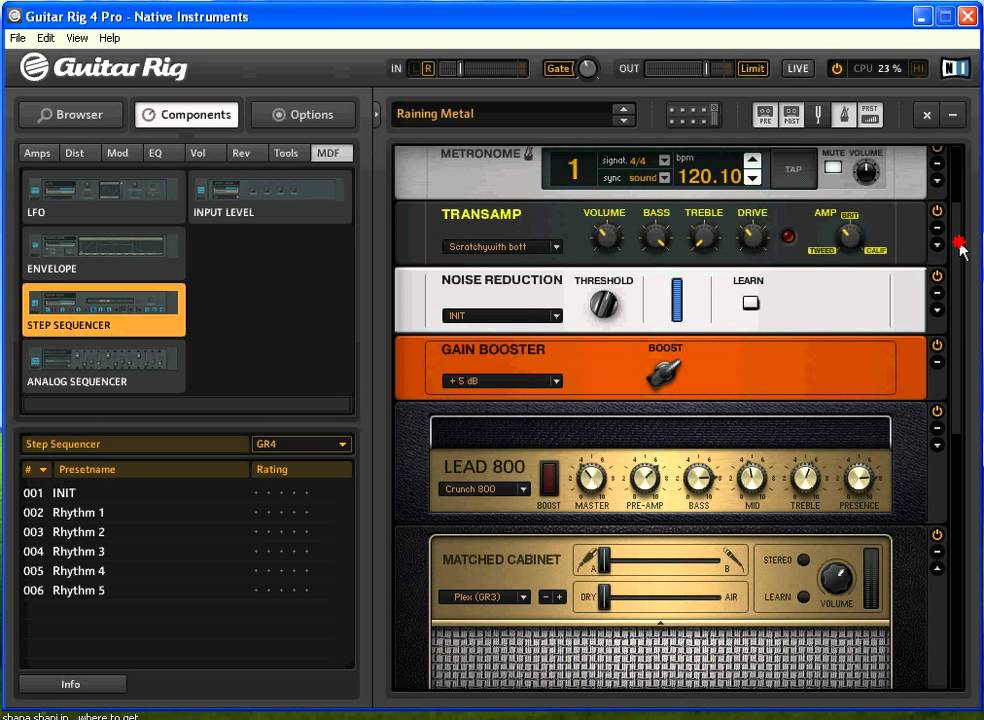Collapse all rack components minus button

(953, 116)
